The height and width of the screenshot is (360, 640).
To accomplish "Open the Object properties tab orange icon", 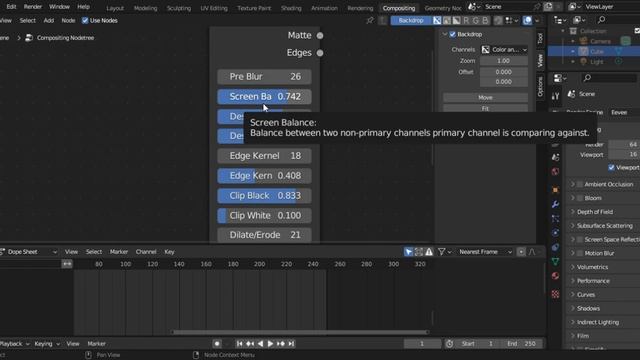I will (556, 190).
